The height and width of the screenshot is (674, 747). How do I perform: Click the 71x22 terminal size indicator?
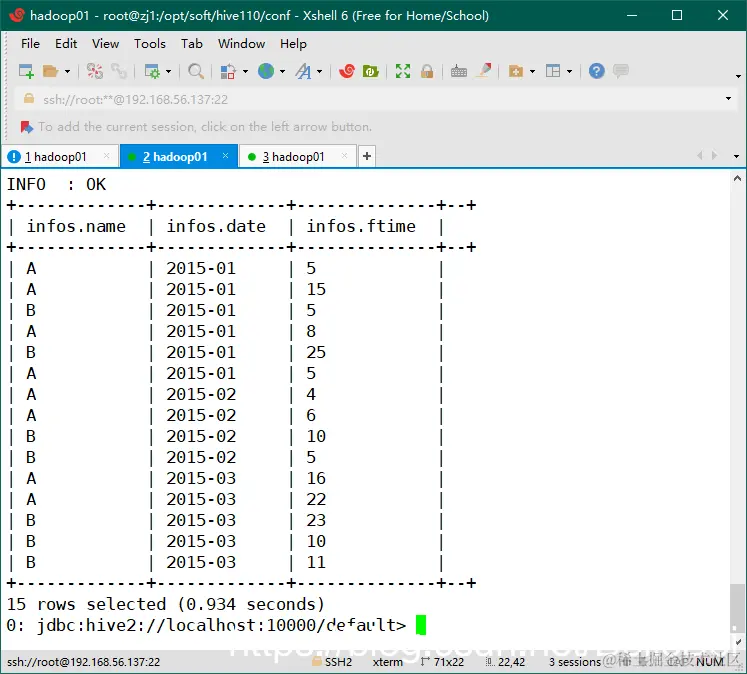point(443,662)
